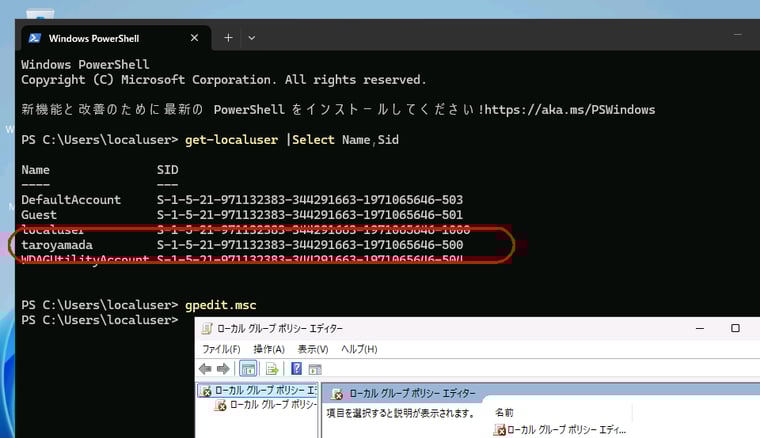The image size is (760, 438).
Task: Toggle the console tree show/hide toolbar icon
Action: [248, 369]
